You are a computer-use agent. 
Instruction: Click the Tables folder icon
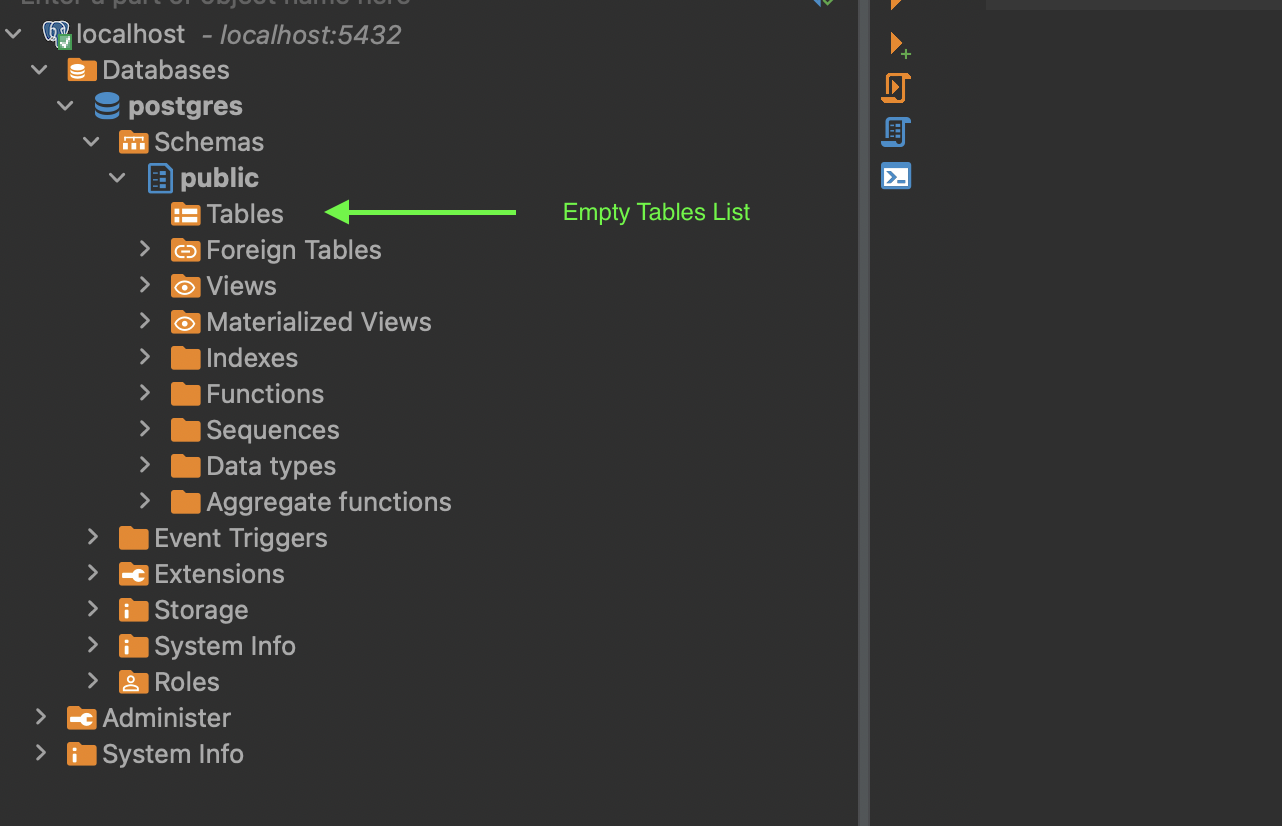185,213
